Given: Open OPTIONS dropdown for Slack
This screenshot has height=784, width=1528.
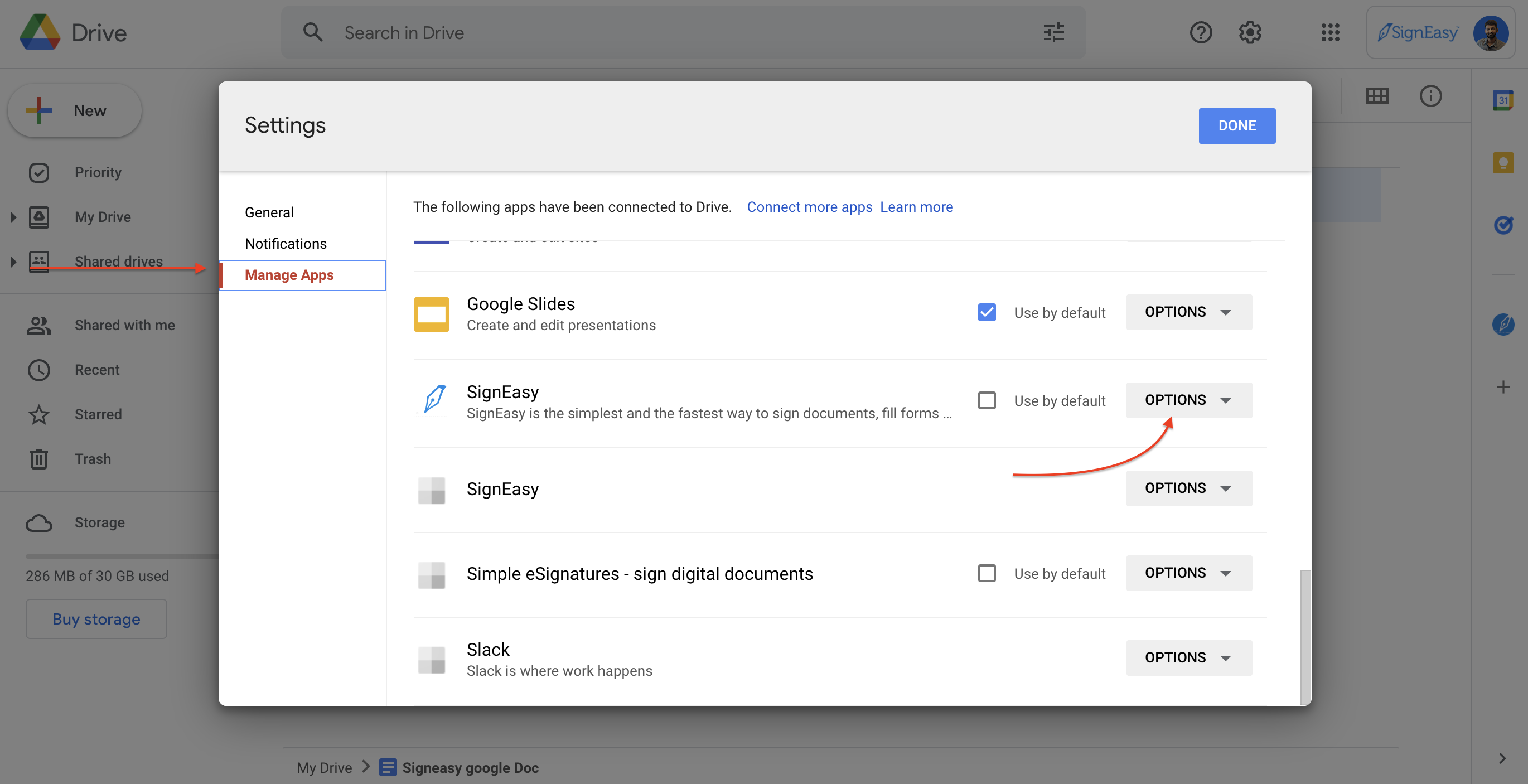Looking at the screenshot, I should tap(1189, 657).
